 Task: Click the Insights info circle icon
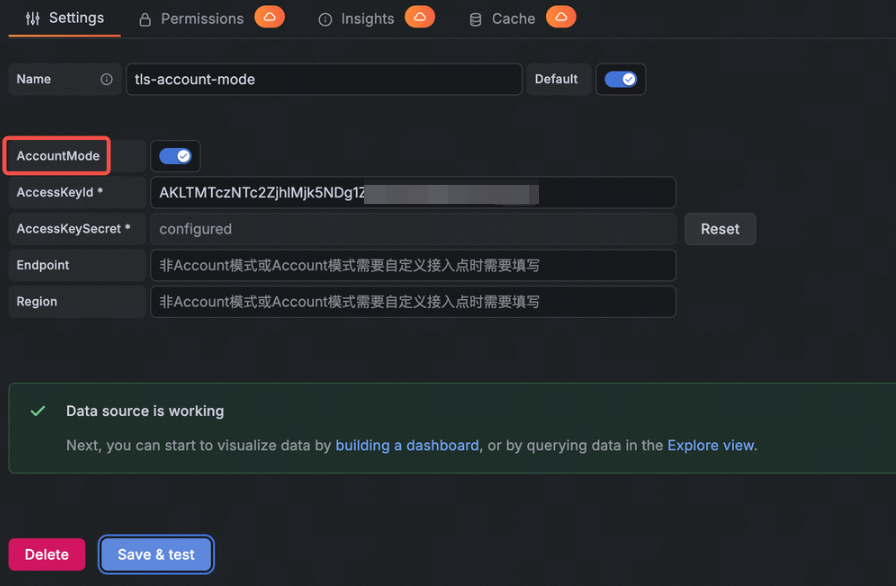coord(325,20)
